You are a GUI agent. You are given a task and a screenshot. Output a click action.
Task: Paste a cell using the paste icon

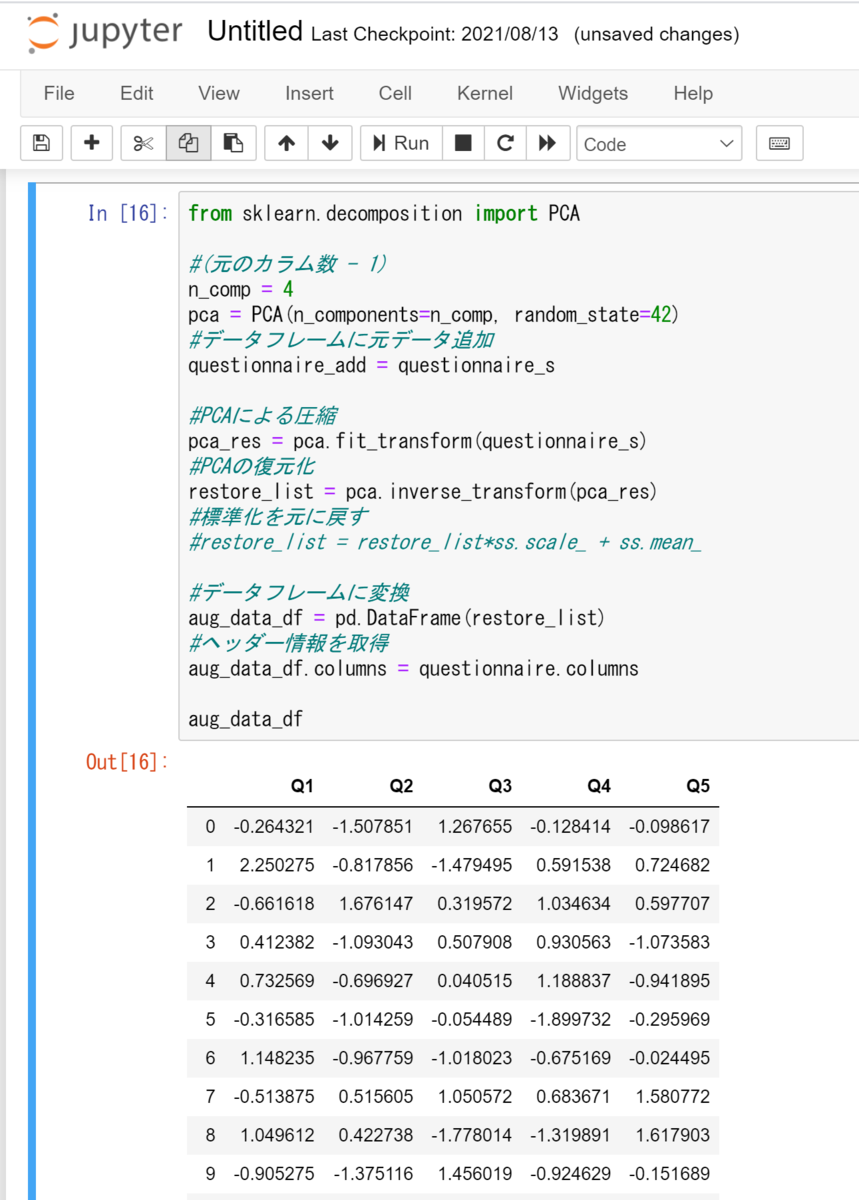(231, 142)
